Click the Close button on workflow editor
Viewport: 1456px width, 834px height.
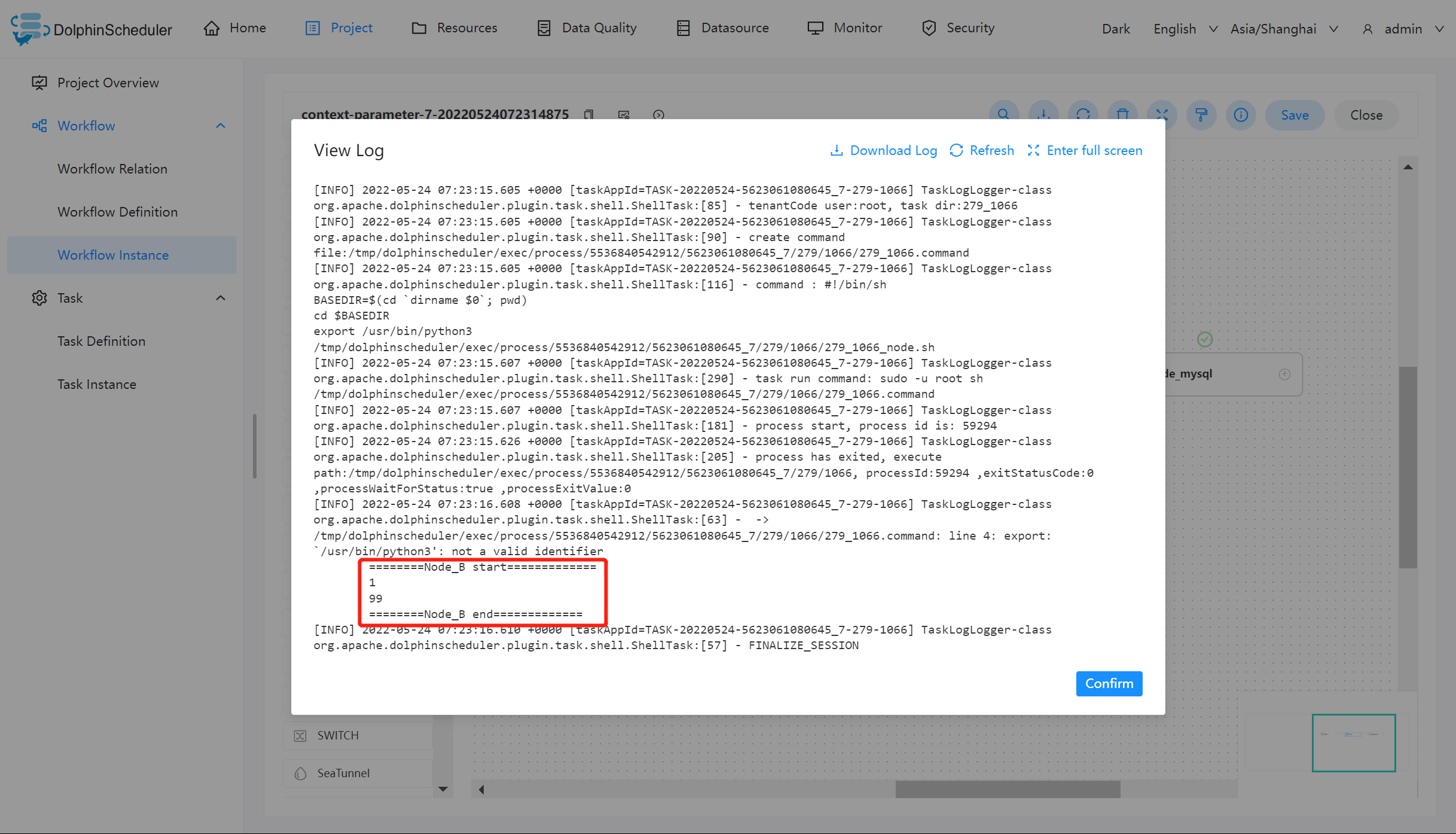click(x=1366, y=115)
